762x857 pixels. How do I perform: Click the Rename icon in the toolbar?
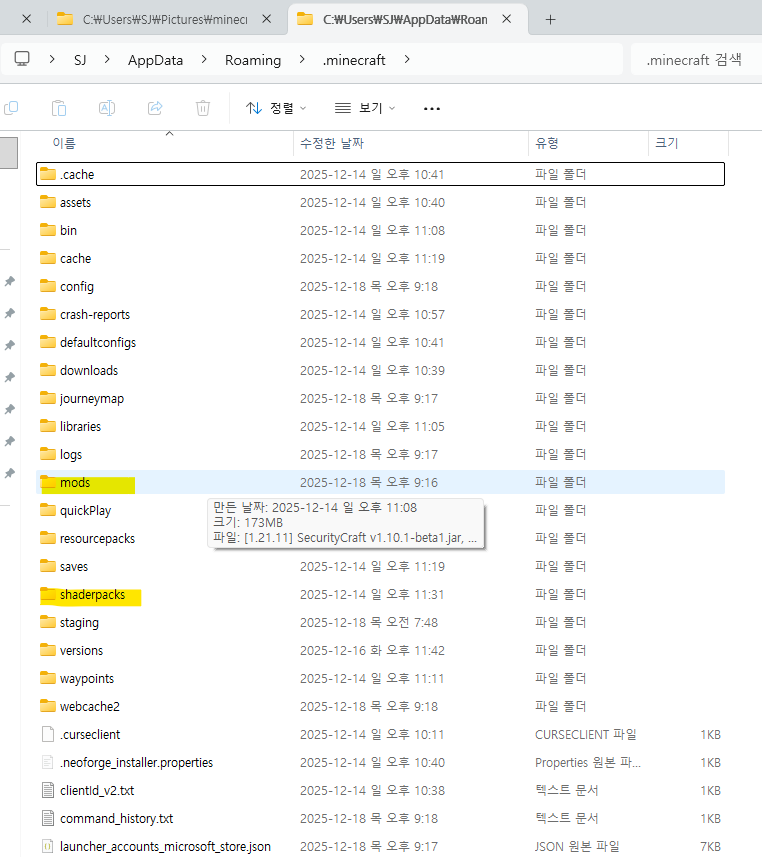coord(107,108)
